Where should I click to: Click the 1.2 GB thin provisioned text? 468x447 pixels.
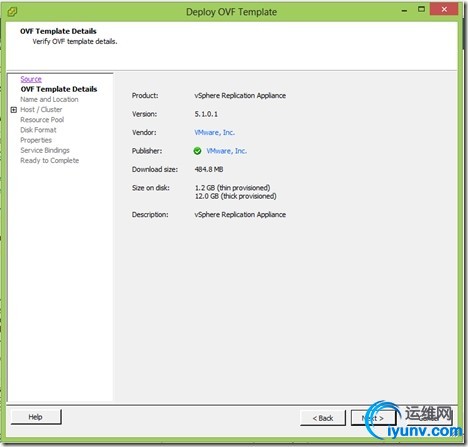click(233, 188)
